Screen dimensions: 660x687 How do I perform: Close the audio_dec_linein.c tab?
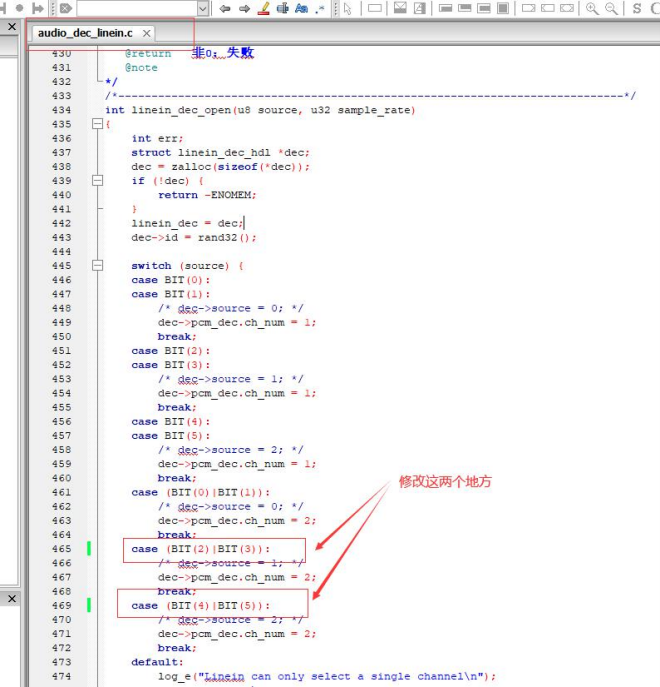click(x=147, y=33)
